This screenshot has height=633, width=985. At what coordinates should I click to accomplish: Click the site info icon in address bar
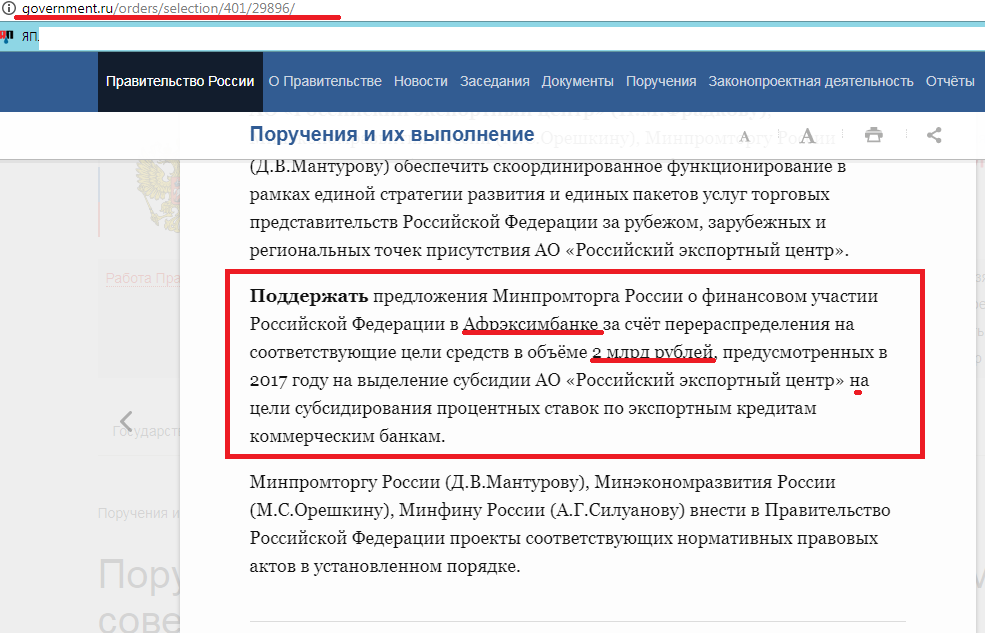[x=8, y=8]
